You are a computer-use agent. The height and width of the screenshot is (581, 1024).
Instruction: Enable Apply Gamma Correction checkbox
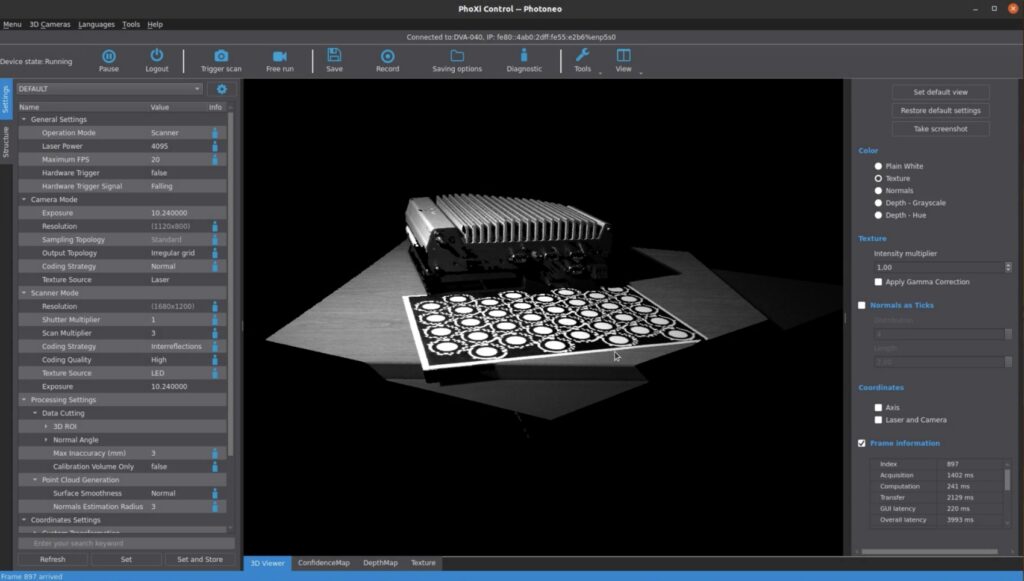[x=879, y=282]
